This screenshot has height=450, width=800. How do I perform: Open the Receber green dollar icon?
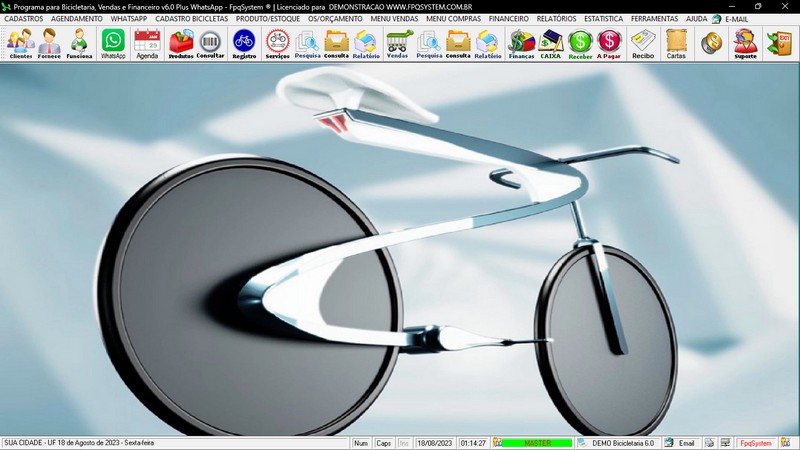[x=580, y=43]
